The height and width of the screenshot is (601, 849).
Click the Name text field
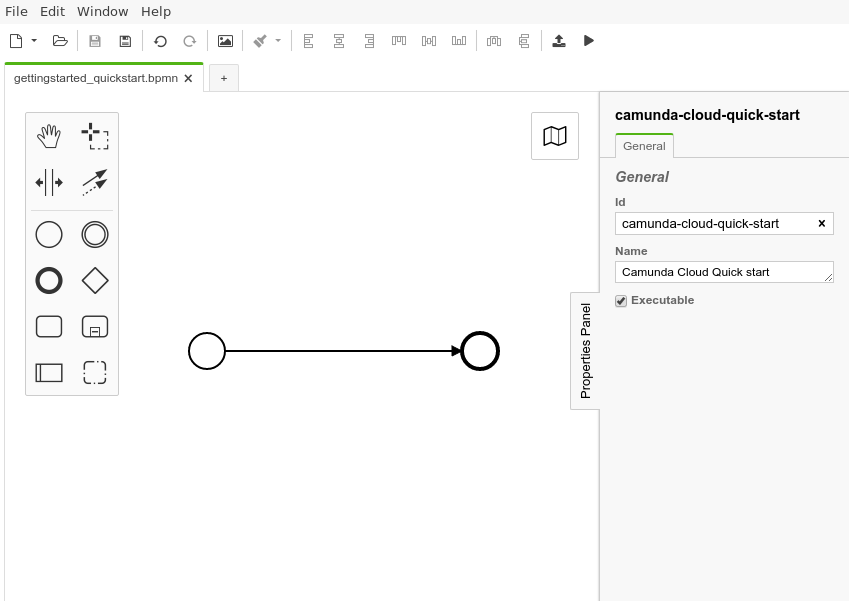pyautogui.click(x=722, y=272)
